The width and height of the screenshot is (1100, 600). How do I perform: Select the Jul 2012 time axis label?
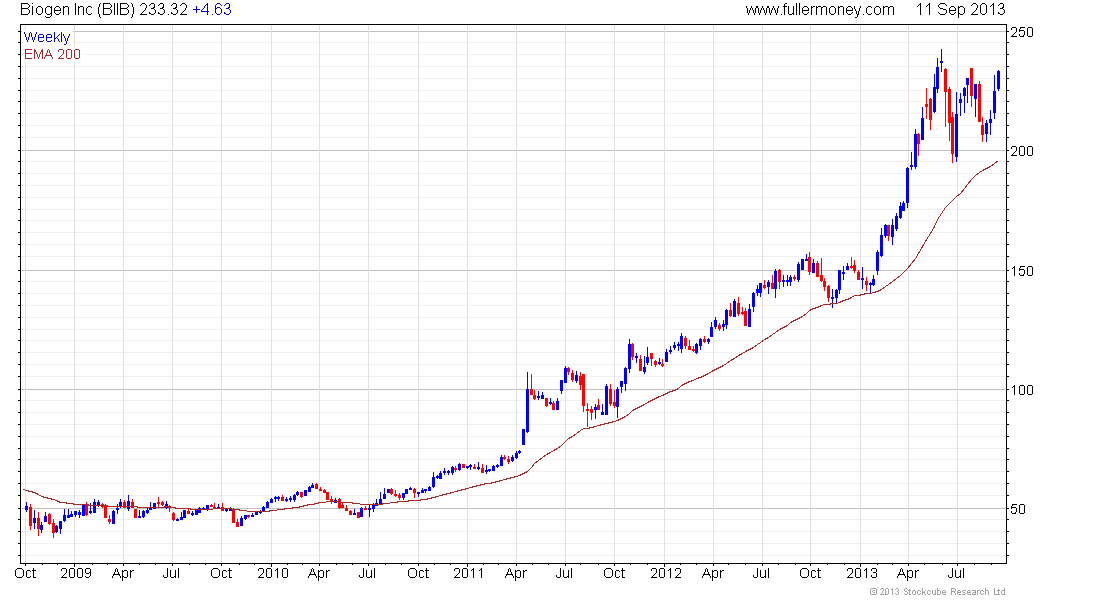click(x=761, y=573)
